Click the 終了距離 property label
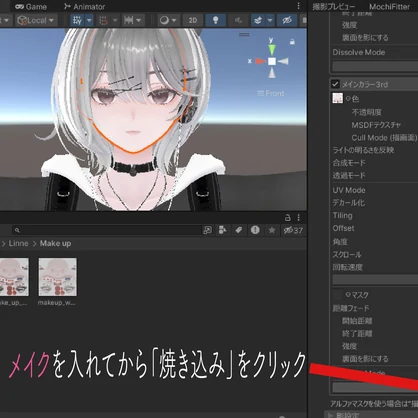418x418 pixels. coord(357,334)
